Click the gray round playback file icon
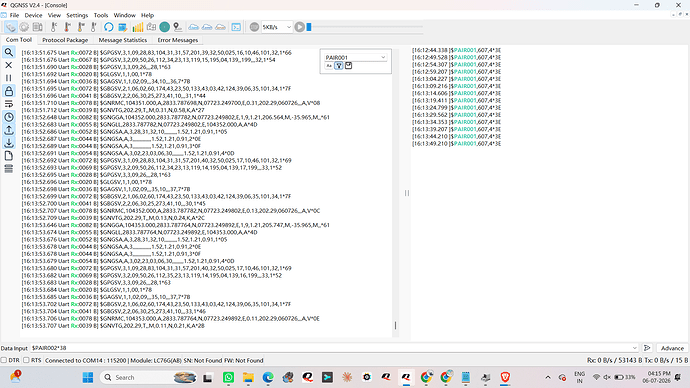This screenshot has height=388, width=690. [254, 27]
